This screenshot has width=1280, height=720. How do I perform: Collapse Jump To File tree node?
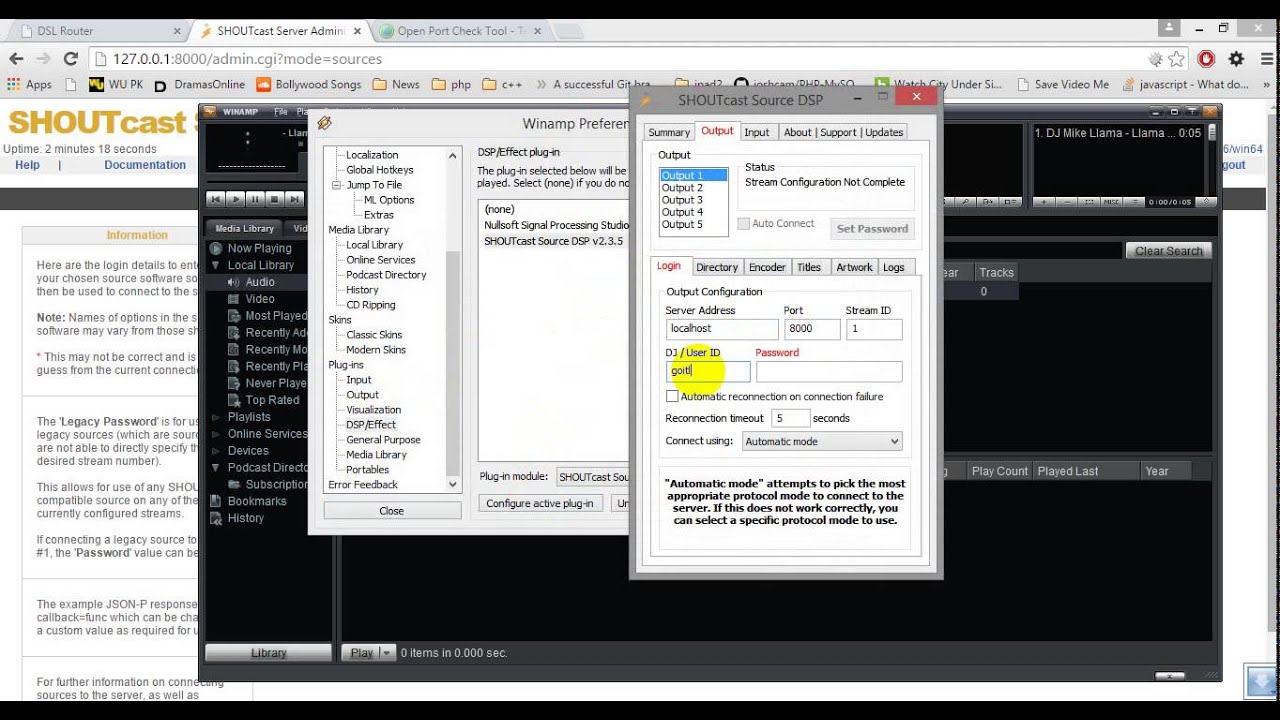coord(337,185)
